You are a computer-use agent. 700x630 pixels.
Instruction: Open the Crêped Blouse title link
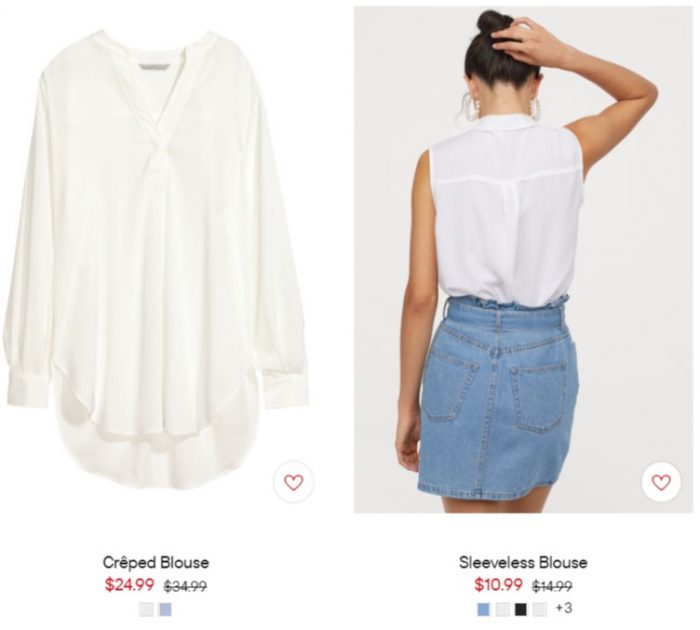click(156, 562)
